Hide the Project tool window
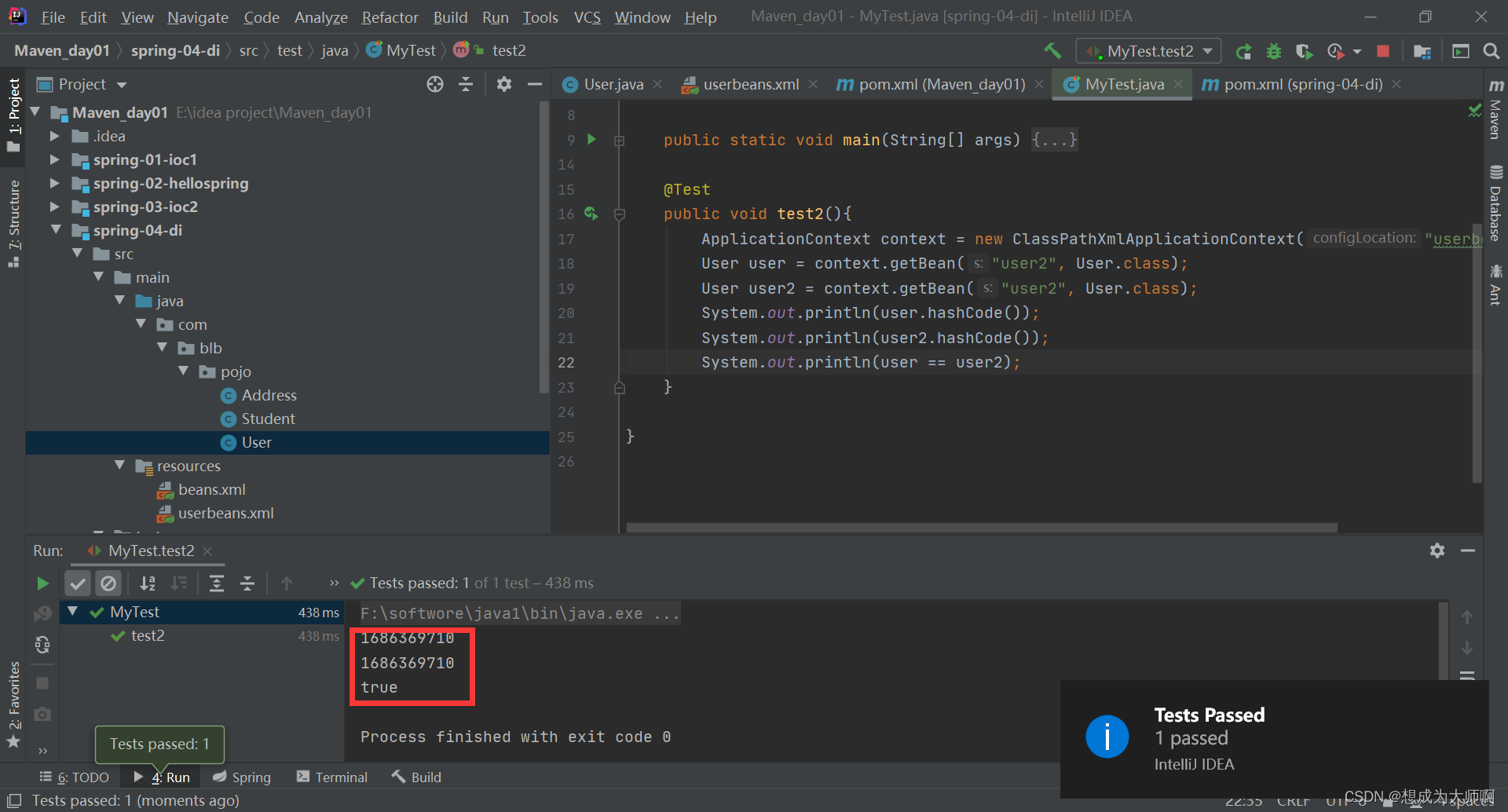The height and width of the screenshot is (812, 1508). [535, 84]
